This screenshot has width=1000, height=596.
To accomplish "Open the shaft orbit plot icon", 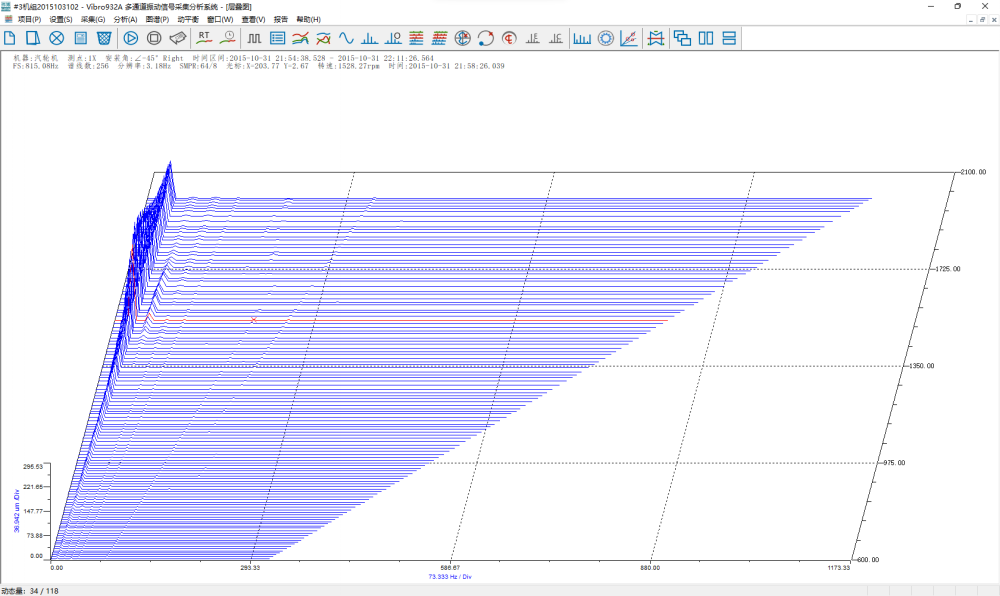I will pyautogui.click(x=486, y=38).
